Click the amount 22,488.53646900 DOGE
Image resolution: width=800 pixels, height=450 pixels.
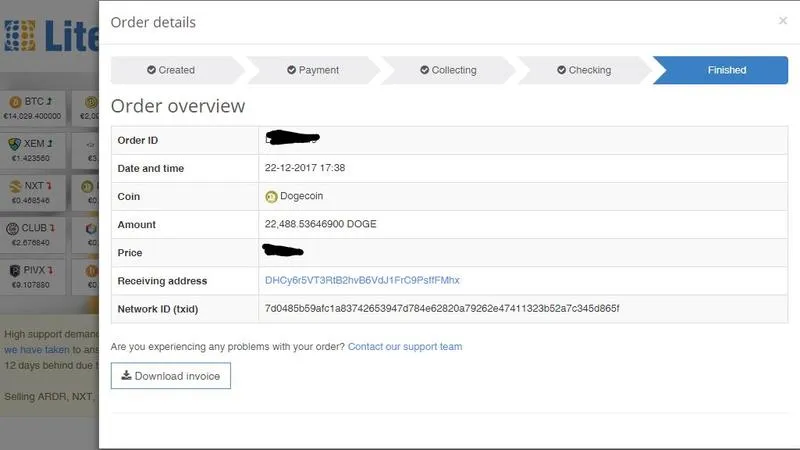click(320, 224)
